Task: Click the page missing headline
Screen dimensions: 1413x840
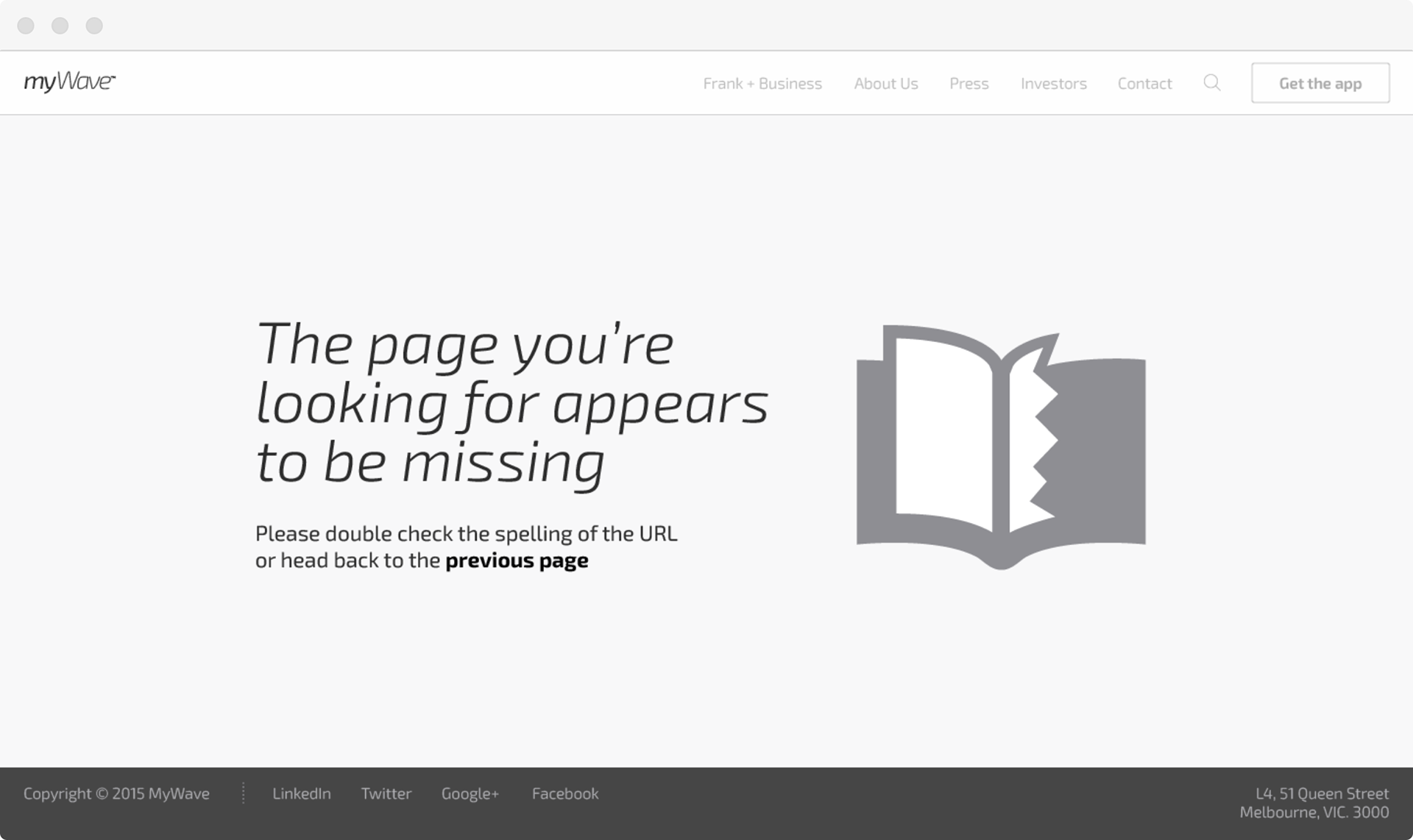Action: [512, 404]
